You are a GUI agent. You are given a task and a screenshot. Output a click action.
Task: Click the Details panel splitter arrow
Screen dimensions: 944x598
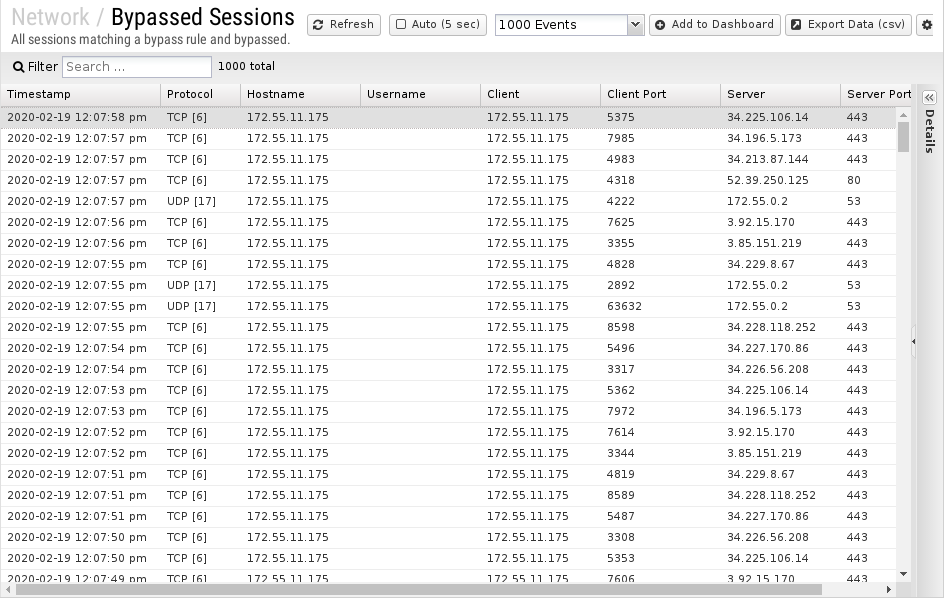913,341
